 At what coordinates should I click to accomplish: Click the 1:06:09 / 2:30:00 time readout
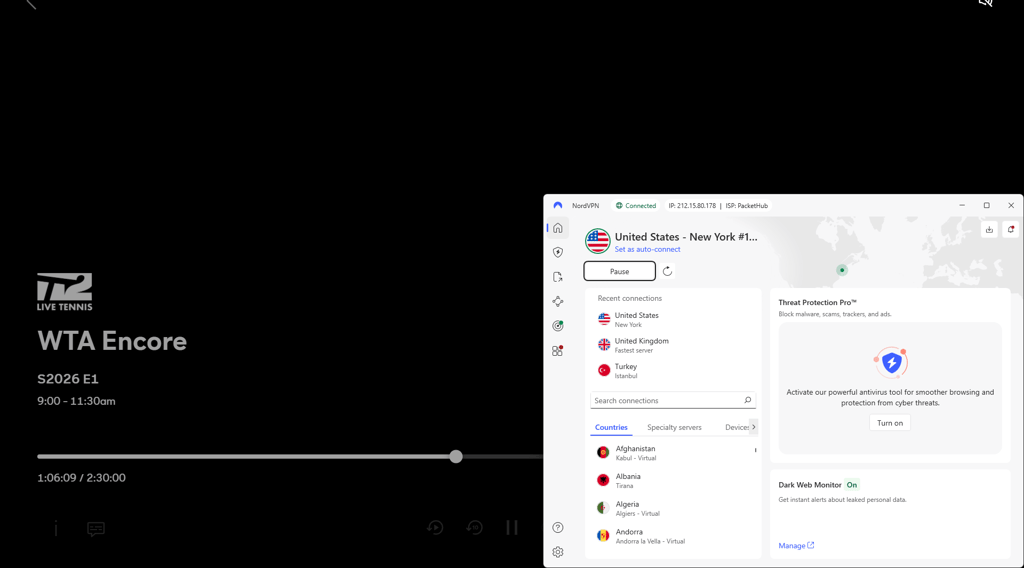82,478
